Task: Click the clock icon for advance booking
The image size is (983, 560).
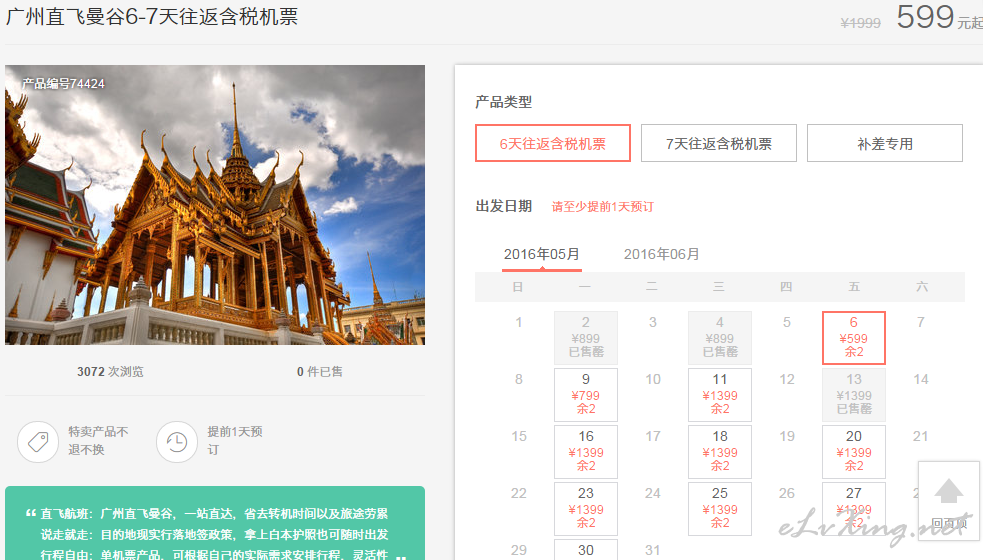Action: pos(177,441)
